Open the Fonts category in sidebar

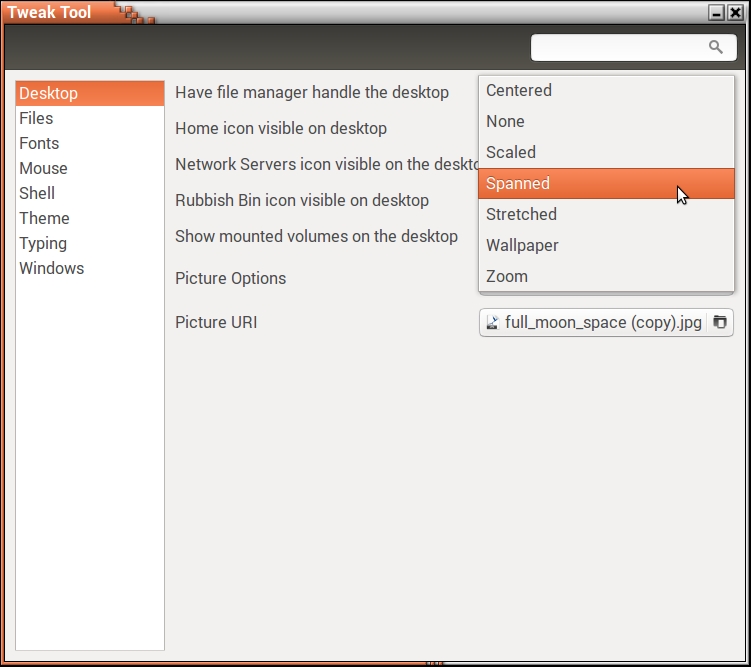[x=40, y=143]
